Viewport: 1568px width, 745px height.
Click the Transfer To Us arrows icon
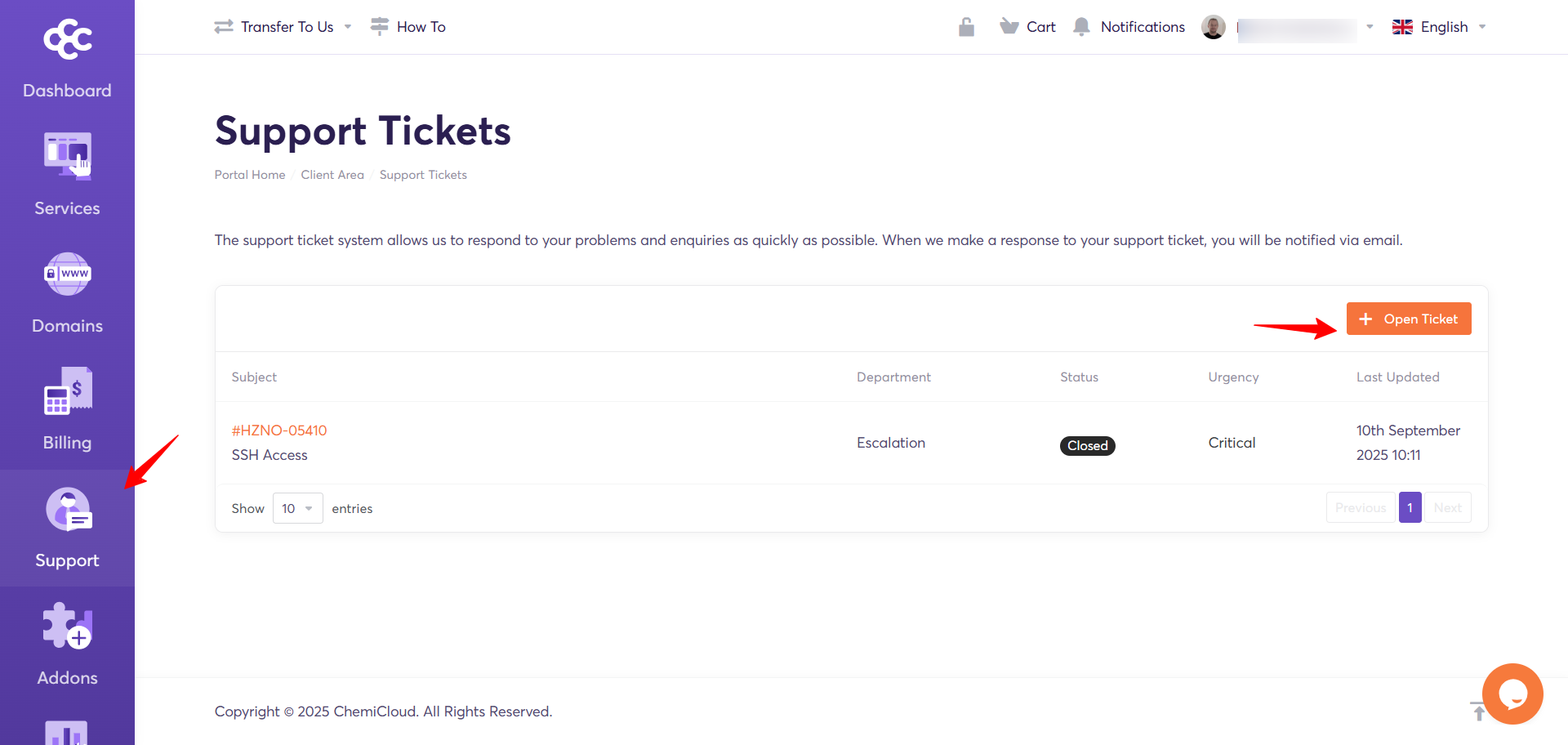tap(224, 27)
